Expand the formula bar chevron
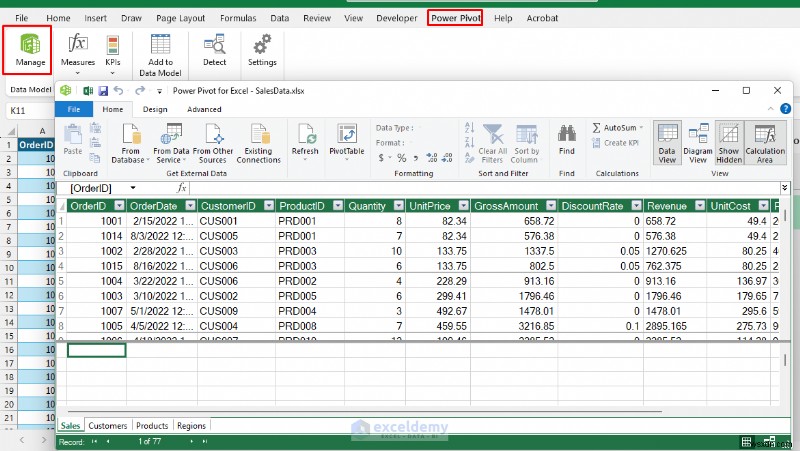 [785, 188]
